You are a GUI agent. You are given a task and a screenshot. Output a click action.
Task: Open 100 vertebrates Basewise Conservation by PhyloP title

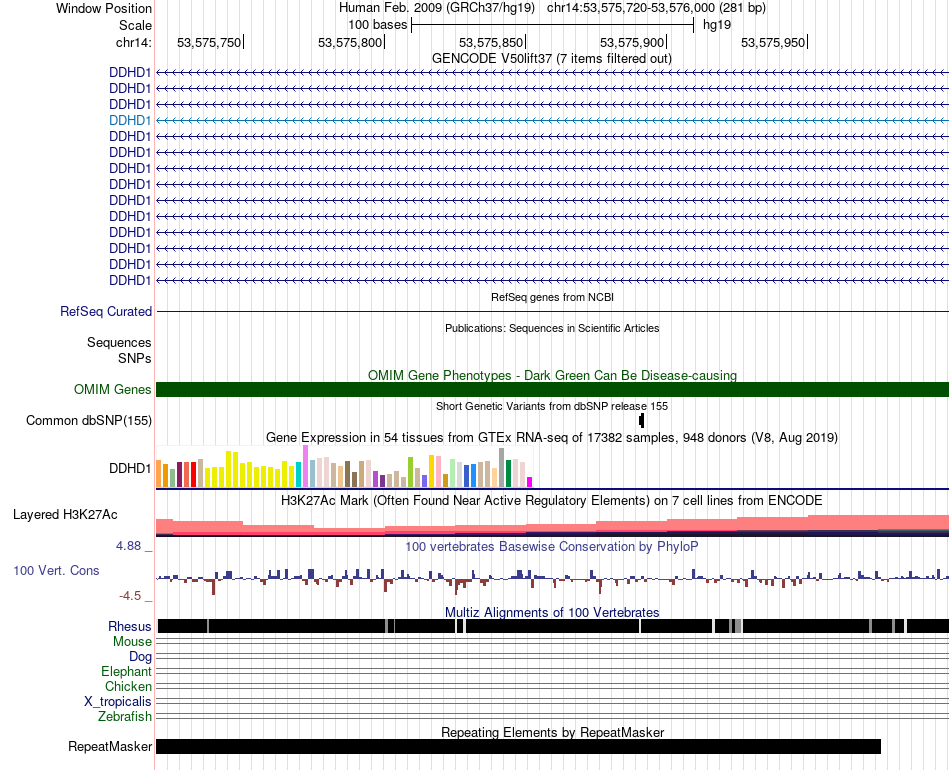point(552,546)
